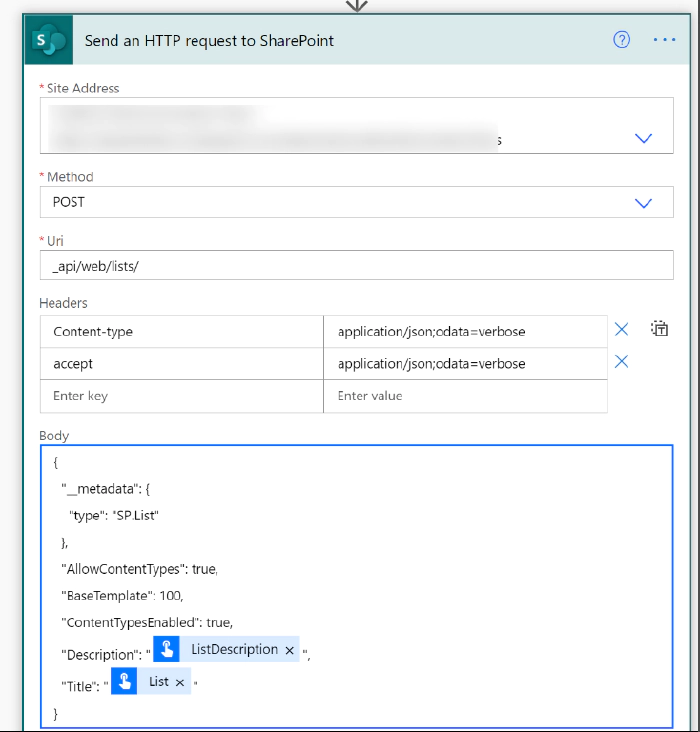The image size is (700, 732).
Task: Click the Uri input field
Action: (x=356, y=265)
